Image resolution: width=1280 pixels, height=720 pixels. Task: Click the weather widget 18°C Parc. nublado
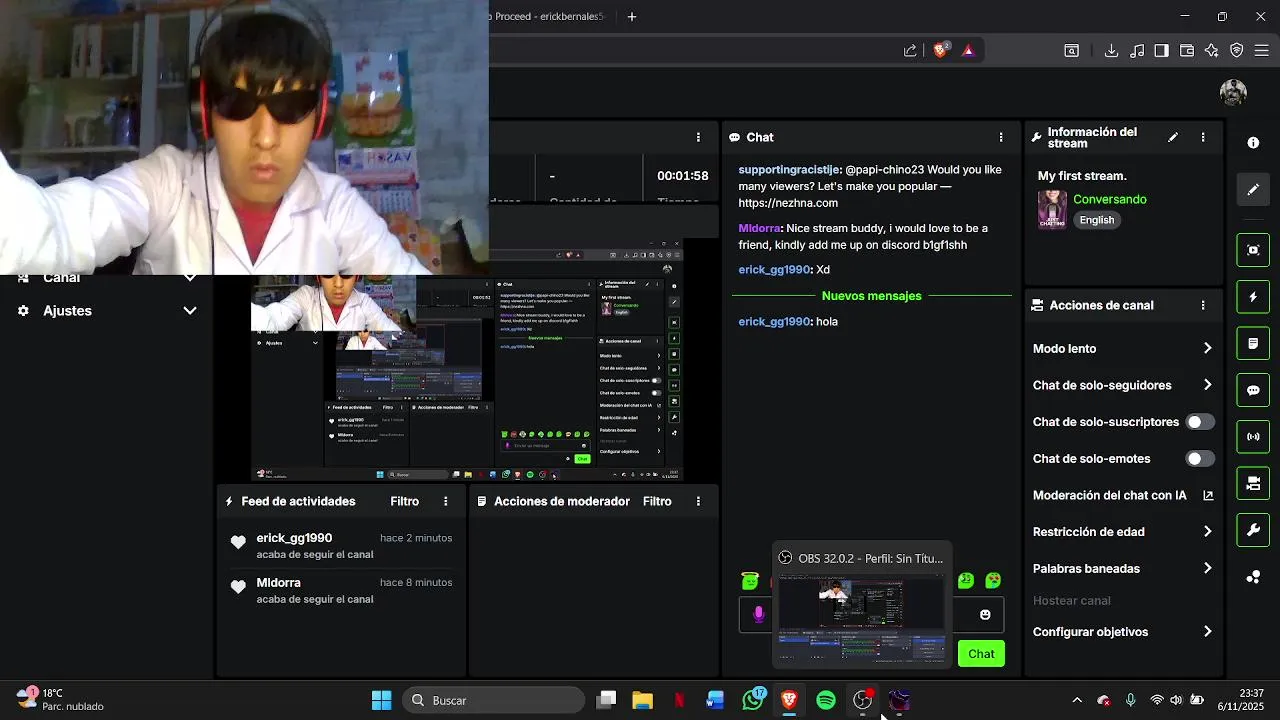pos(60,699)
